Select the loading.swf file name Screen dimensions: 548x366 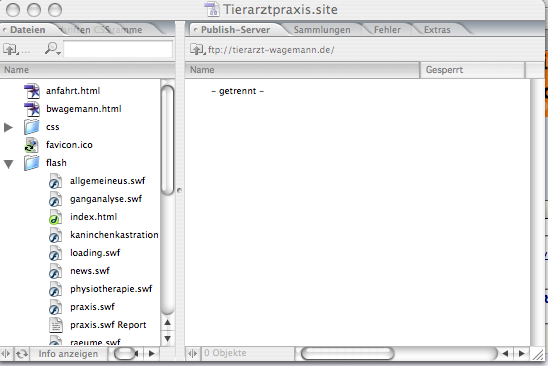click(x=95, y=253)
